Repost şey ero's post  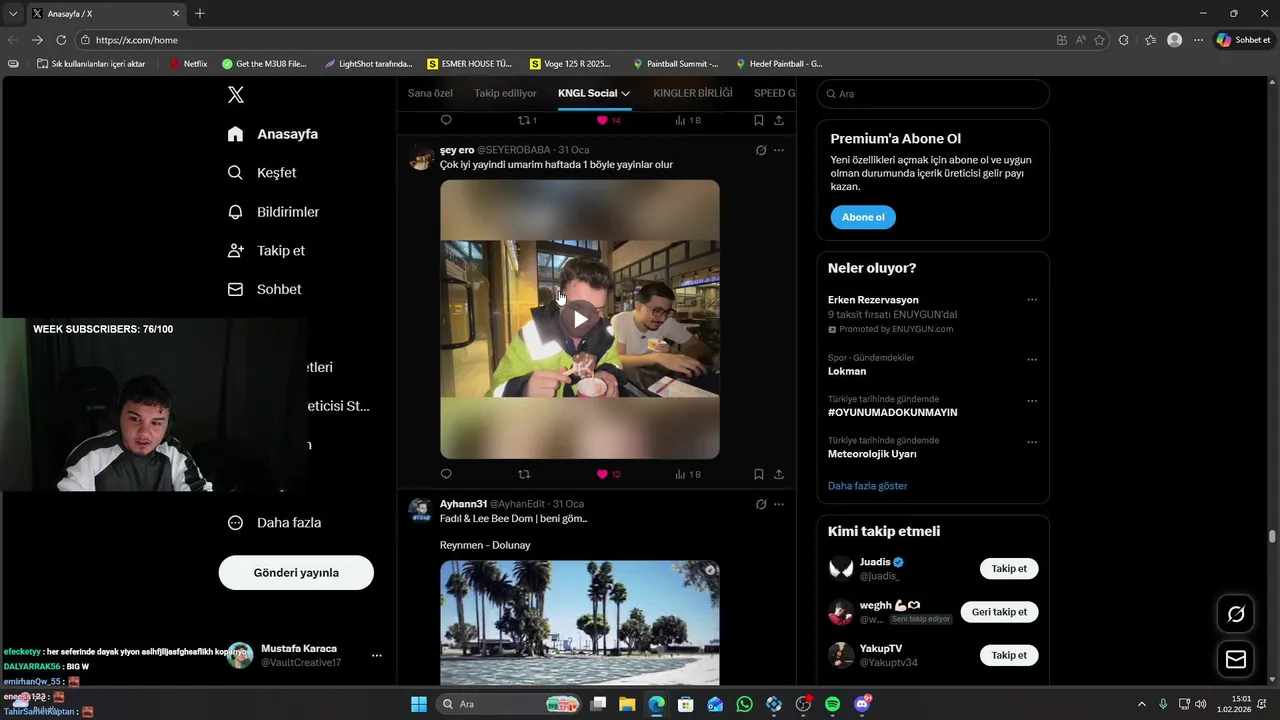[524, 474]
